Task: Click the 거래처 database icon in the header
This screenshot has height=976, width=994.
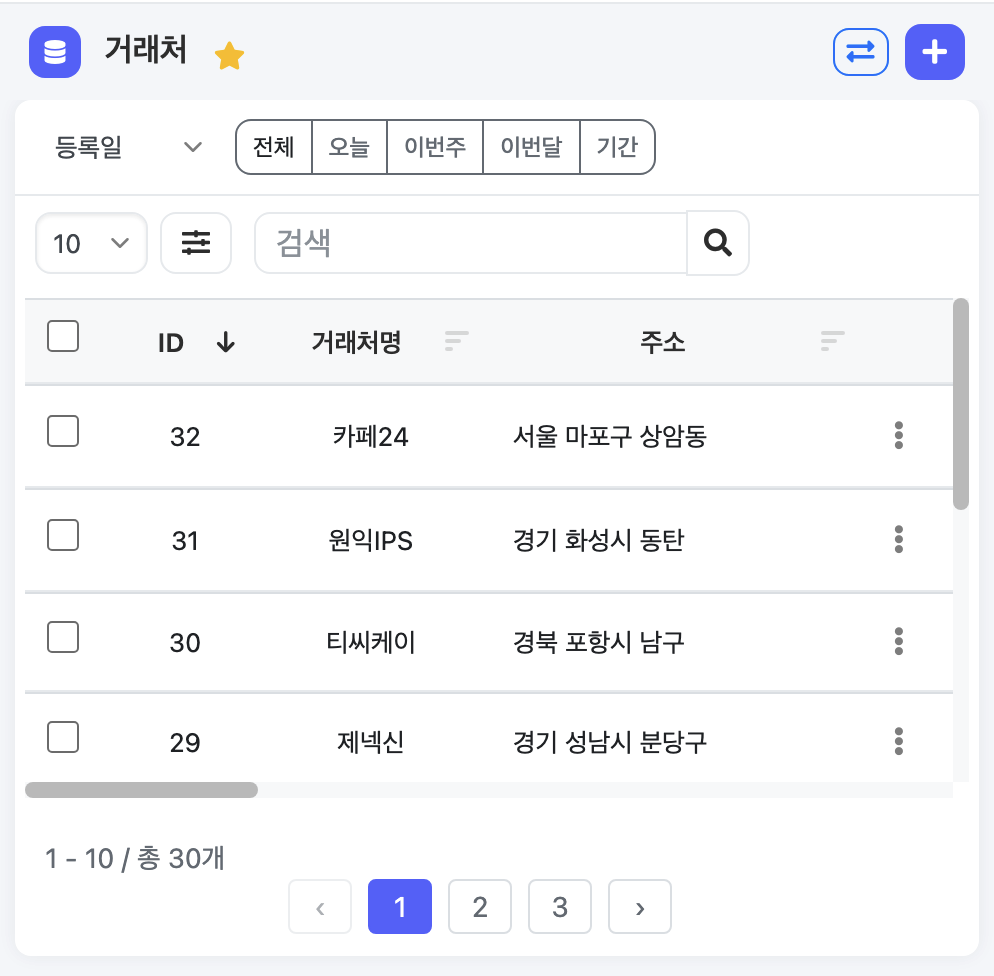Action: 54,52
